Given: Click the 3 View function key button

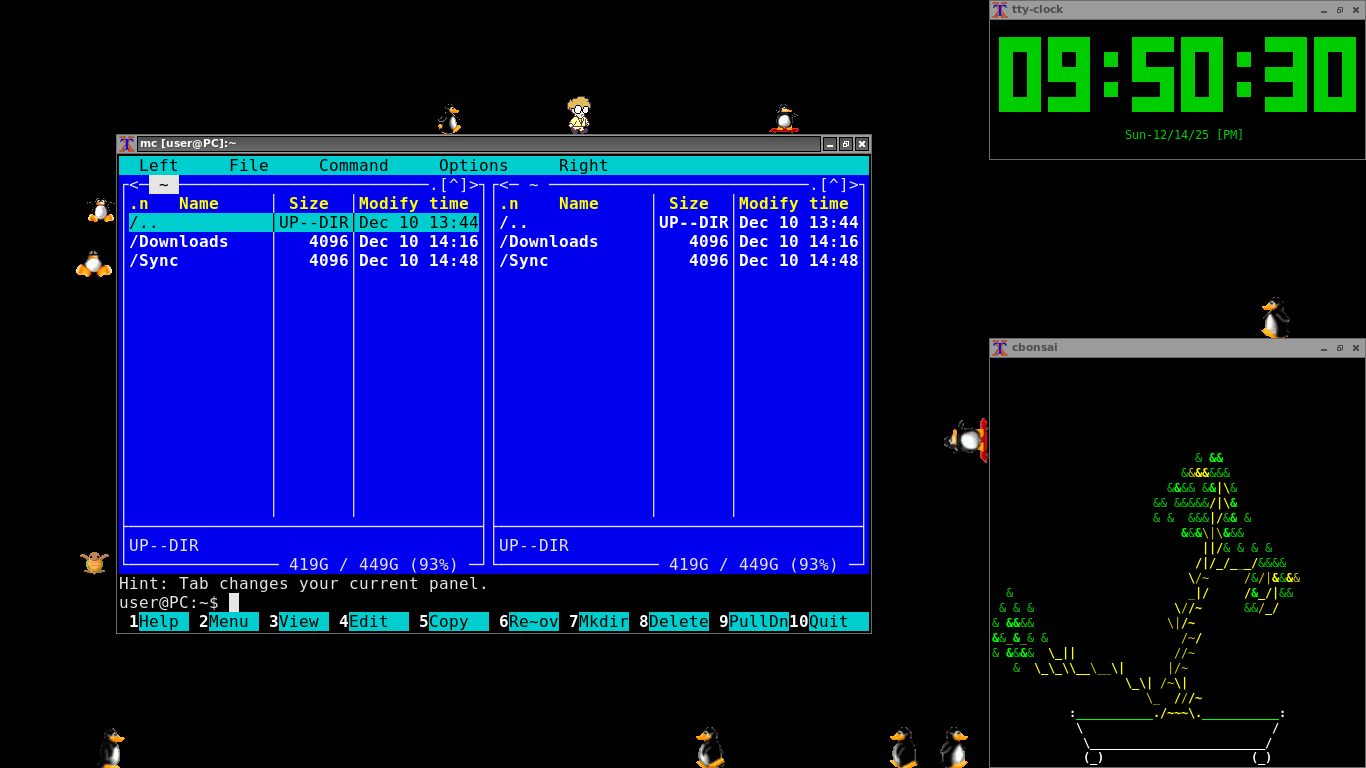Looking at the screenshot, I should coord(299,621).
